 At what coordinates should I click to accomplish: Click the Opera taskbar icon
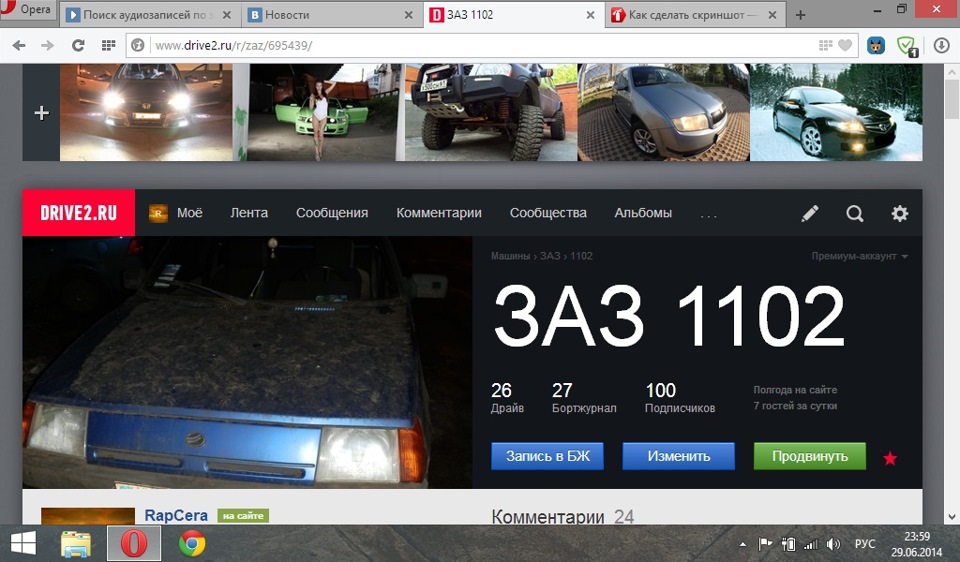point(134,544)
